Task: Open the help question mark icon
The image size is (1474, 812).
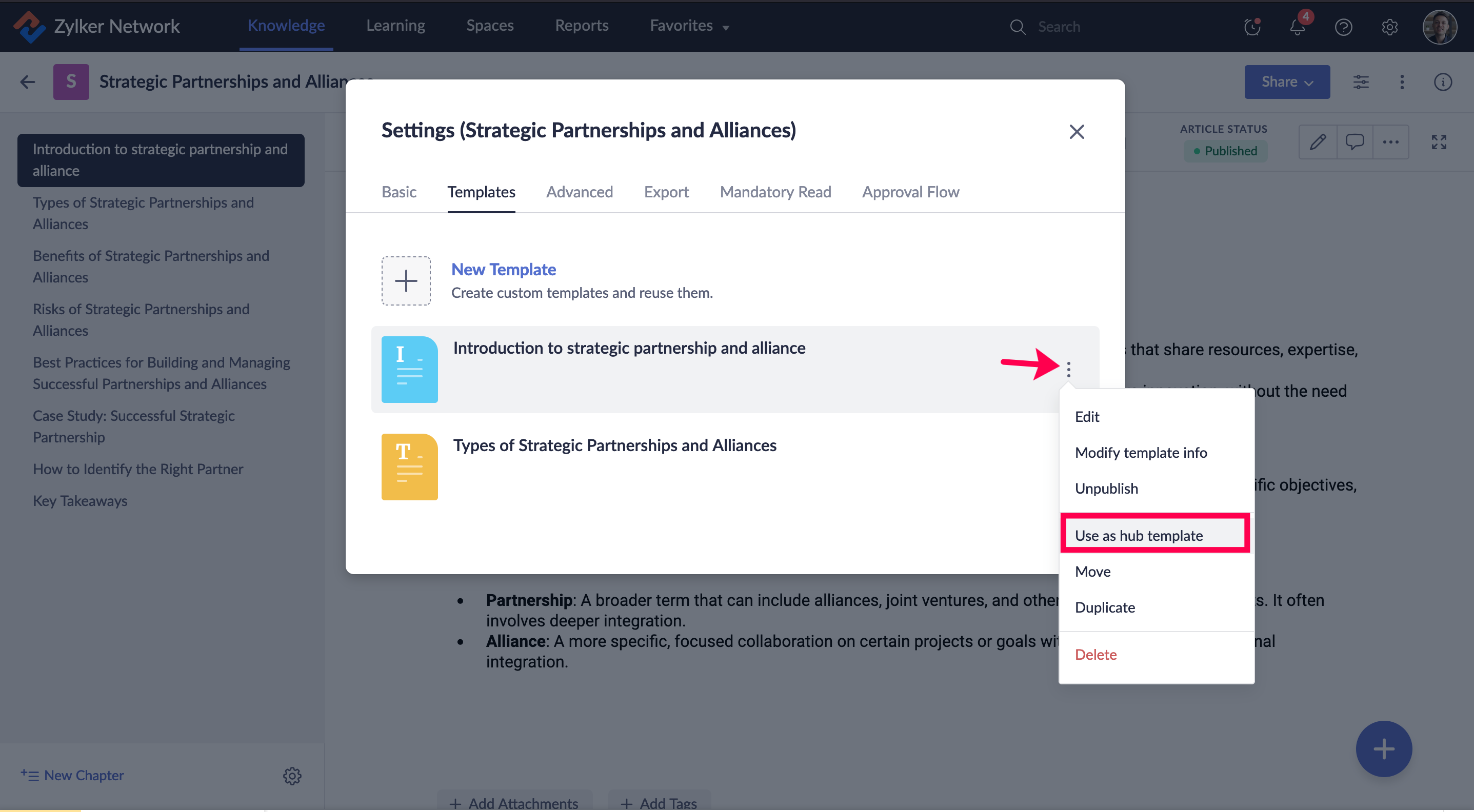Action: point(1343,27)
